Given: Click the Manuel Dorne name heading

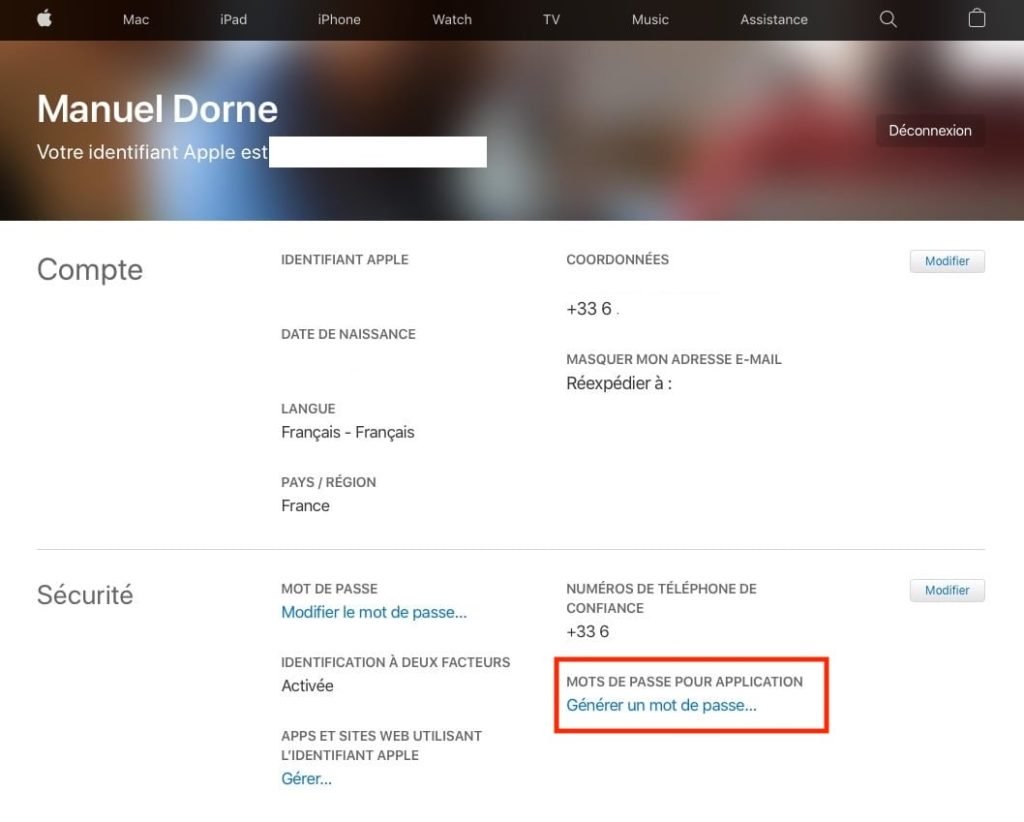Looking at the screenshot, I should pyautogui.click(x=157, y=109).
